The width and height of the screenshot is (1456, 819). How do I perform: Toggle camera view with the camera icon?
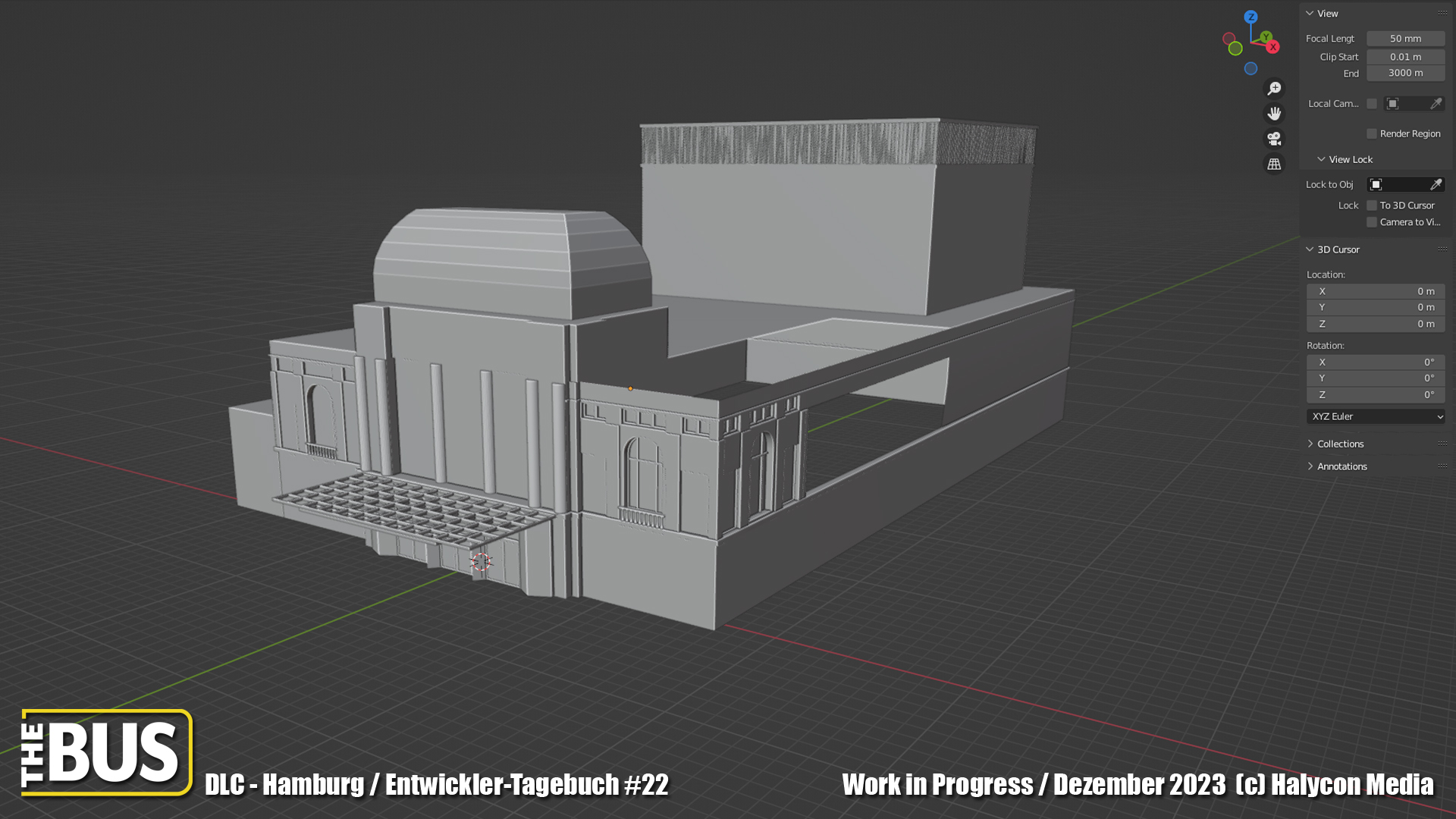[1274, 139]
